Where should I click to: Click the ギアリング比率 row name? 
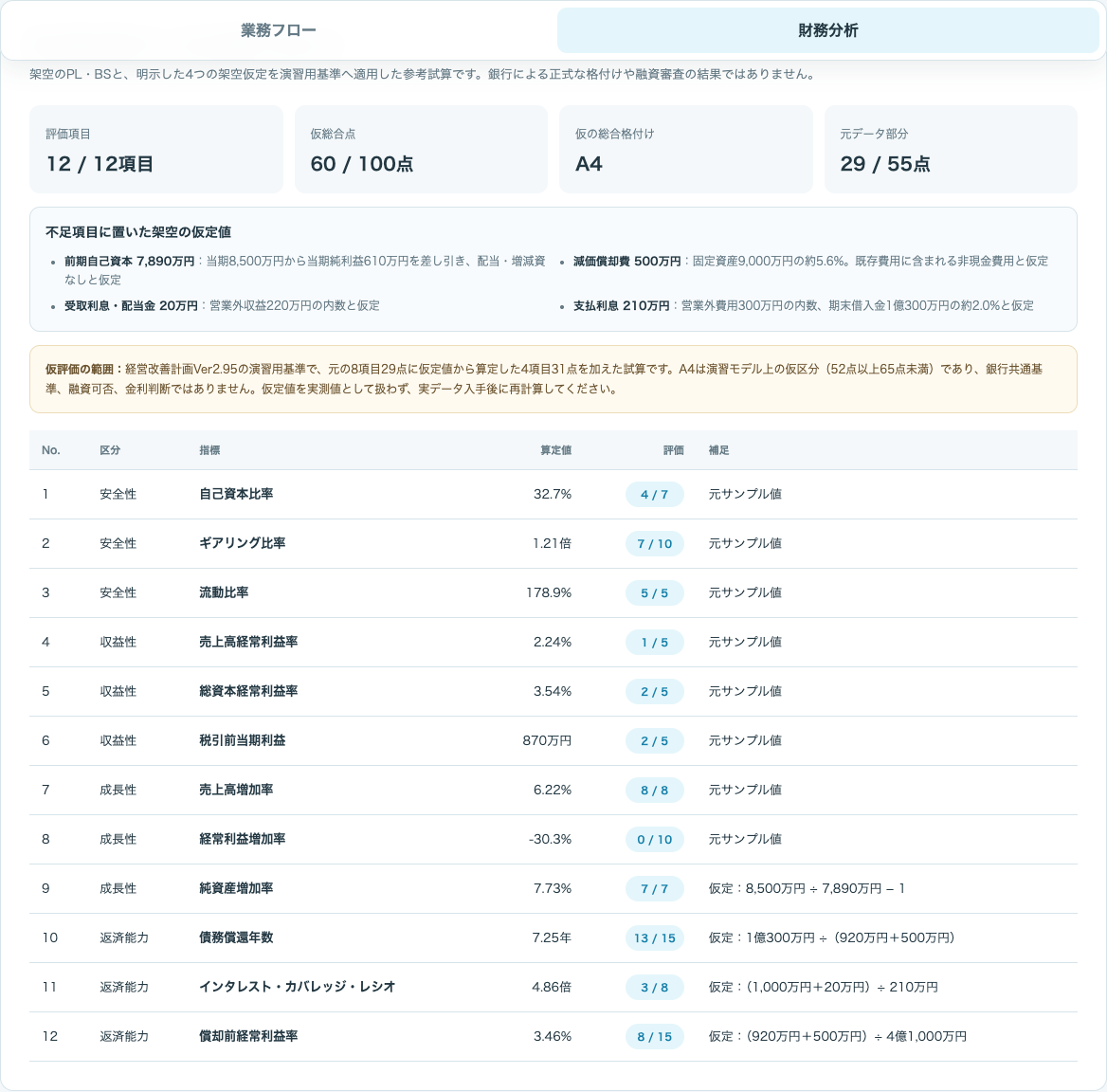click(x=243, y=543)
